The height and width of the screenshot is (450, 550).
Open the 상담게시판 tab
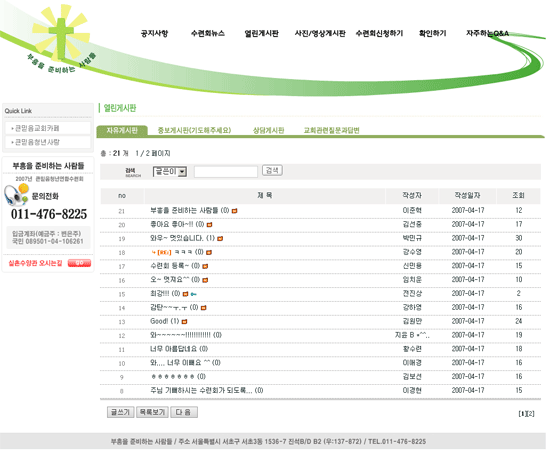pos(268,130)
